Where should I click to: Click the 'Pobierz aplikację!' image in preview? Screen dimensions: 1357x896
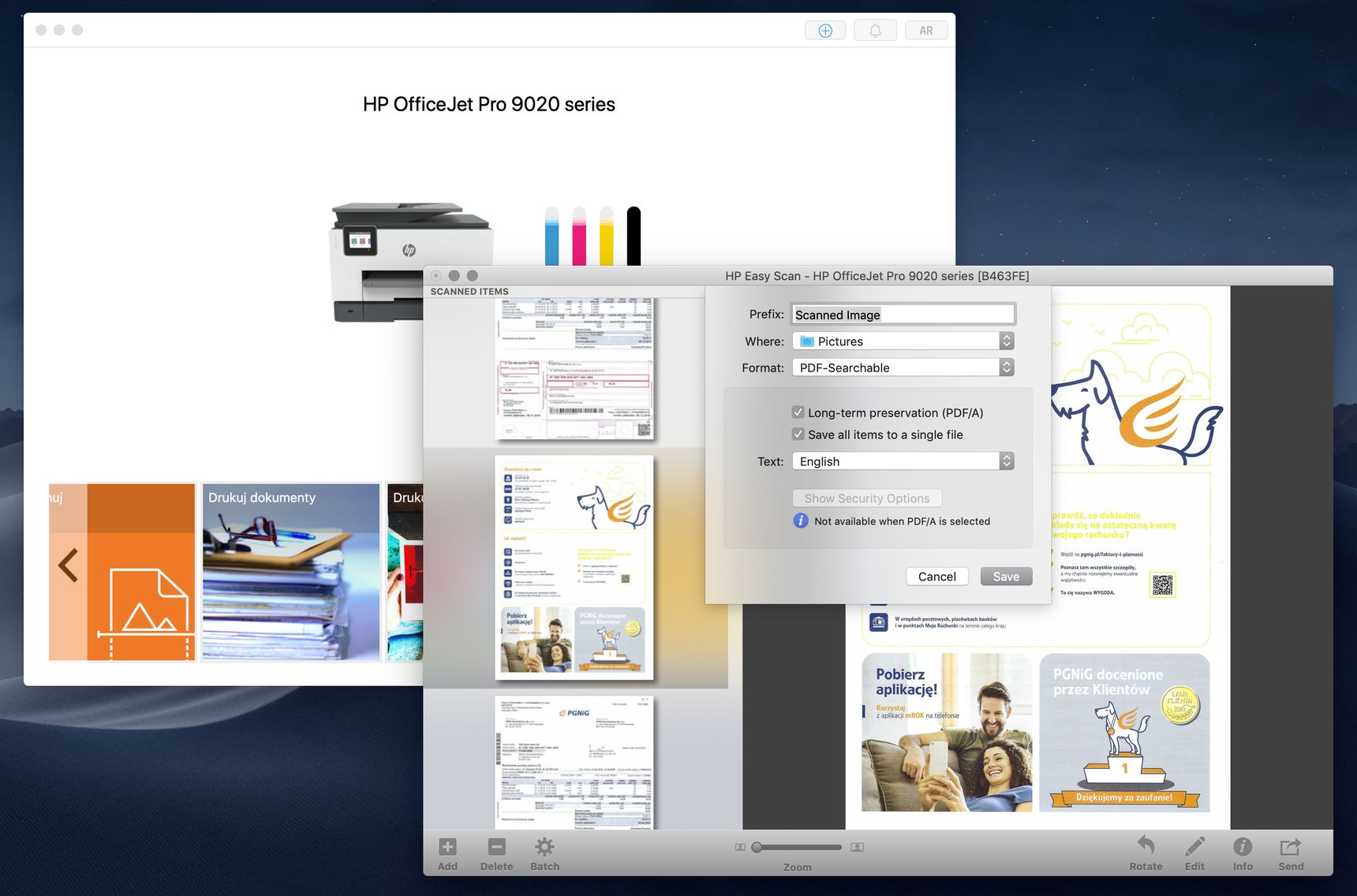[x=946, y=733]
